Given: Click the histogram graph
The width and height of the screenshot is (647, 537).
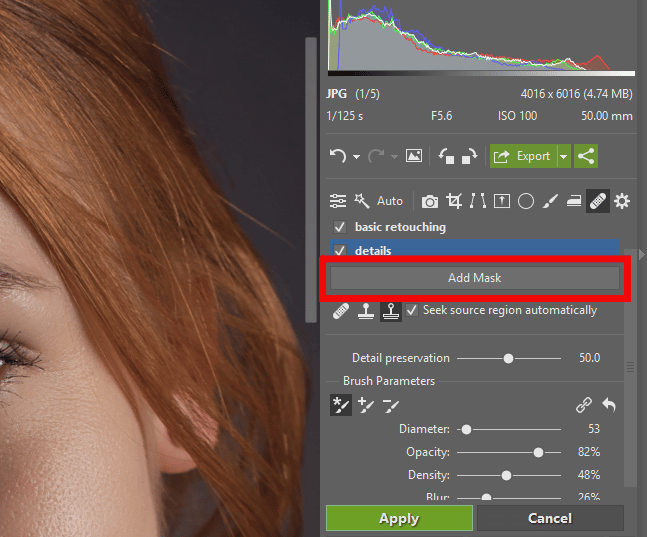Looking at the screenshot, I should [481, 35].
